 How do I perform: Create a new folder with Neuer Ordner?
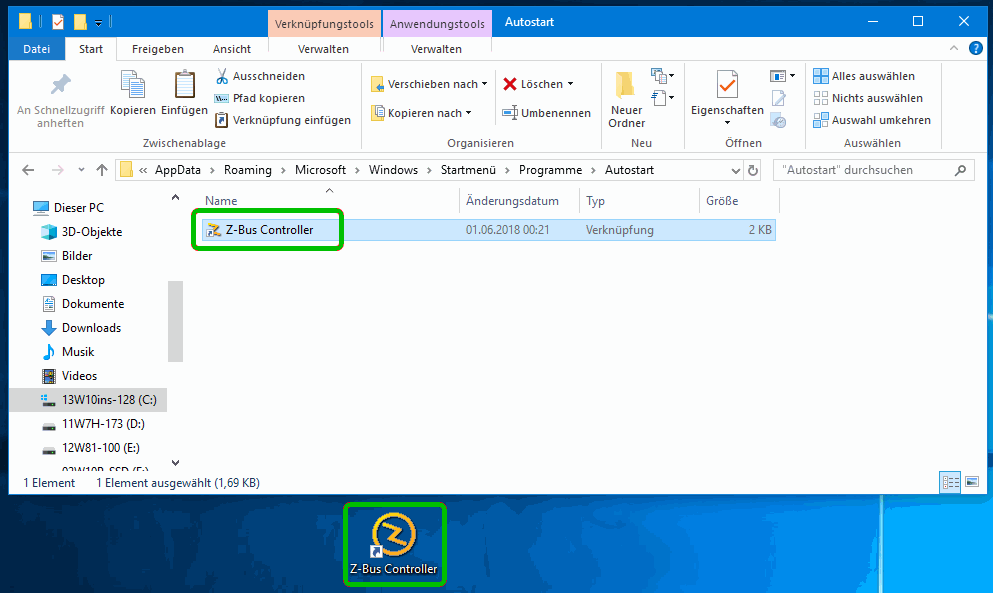[x=626, y=100]
